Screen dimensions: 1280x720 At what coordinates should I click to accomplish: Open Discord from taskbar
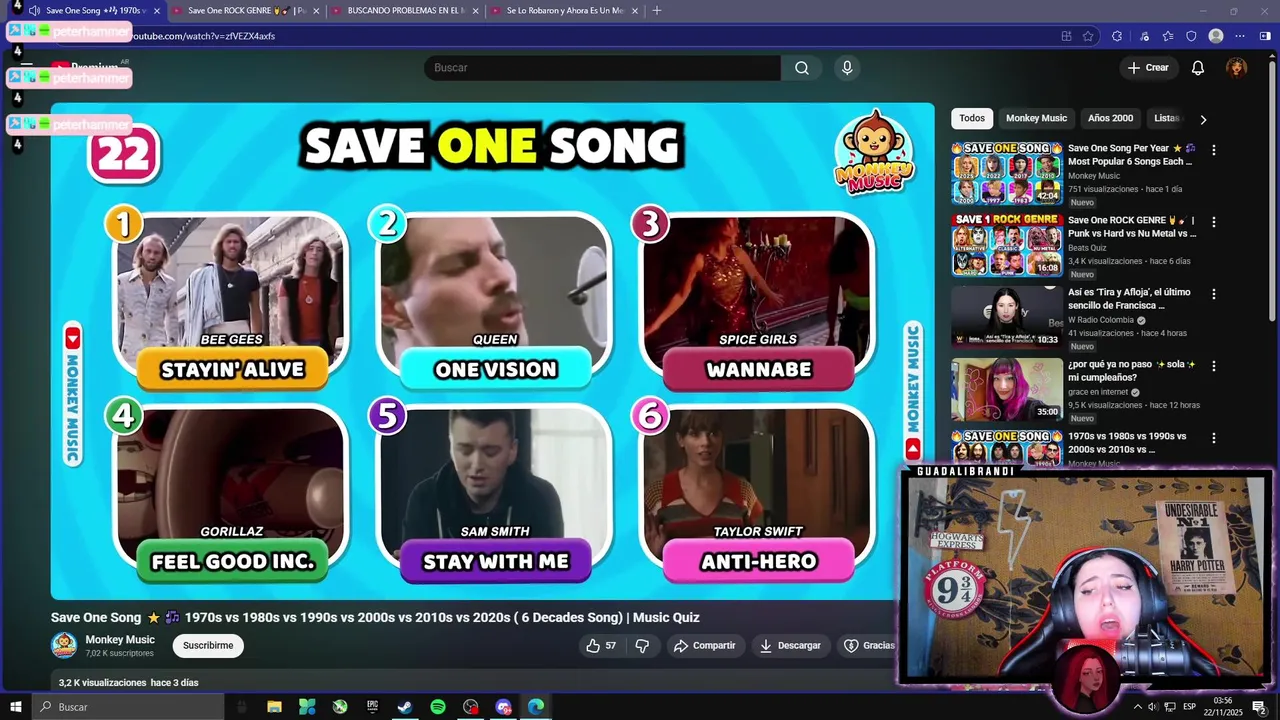click(x=503, y=707)
